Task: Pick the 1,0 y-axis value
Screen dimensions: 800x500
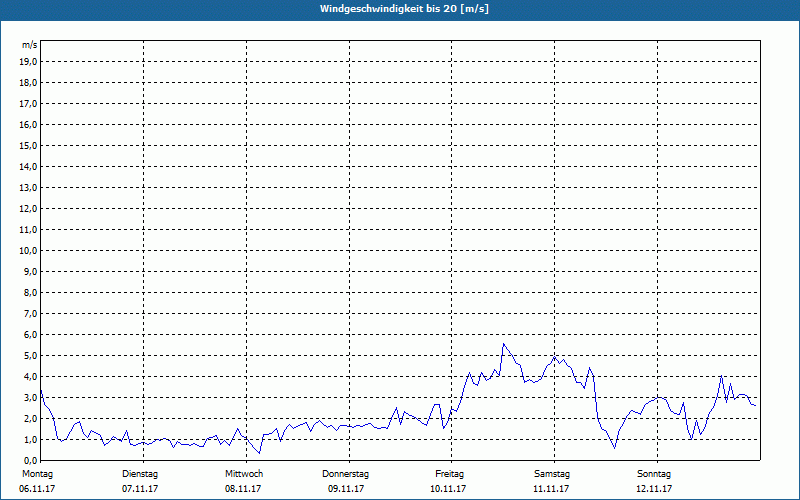Action: pos(31,440)
